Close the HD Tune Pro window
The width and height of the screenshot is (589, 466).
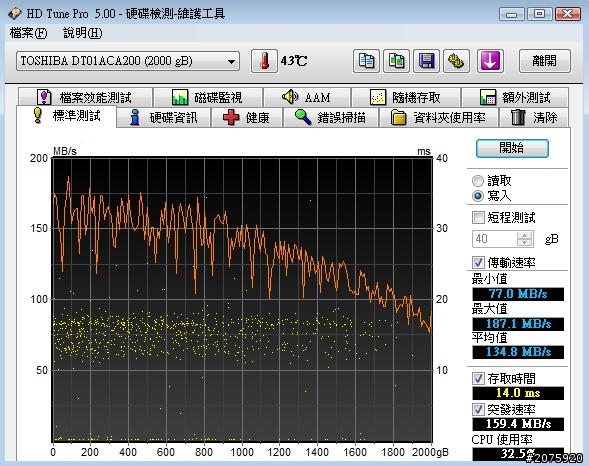pos(568,14)
